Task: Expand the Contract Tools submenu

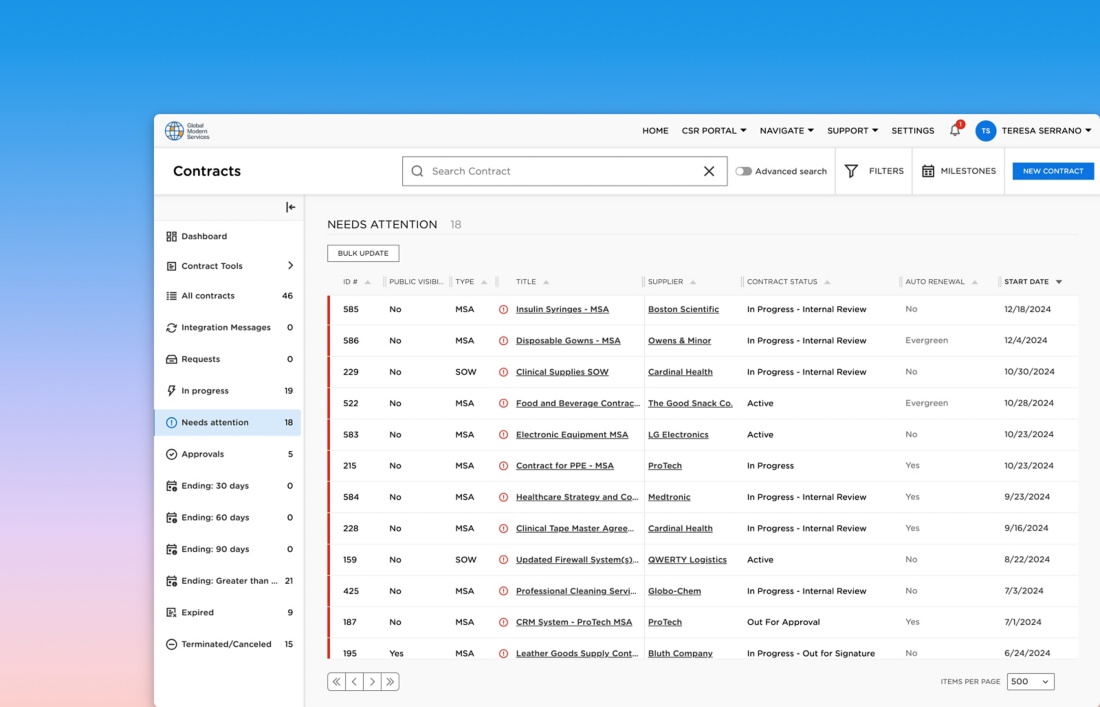Action: tap(290, 266)
